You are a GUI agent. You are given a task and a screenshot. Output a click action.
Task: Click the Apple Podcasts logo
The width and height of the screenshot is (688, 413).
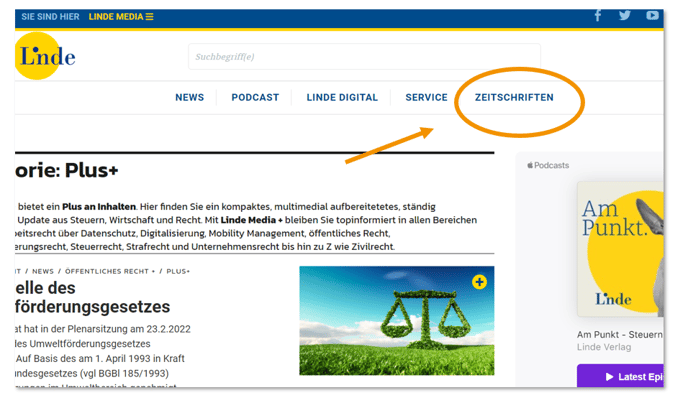pos(548,165)
